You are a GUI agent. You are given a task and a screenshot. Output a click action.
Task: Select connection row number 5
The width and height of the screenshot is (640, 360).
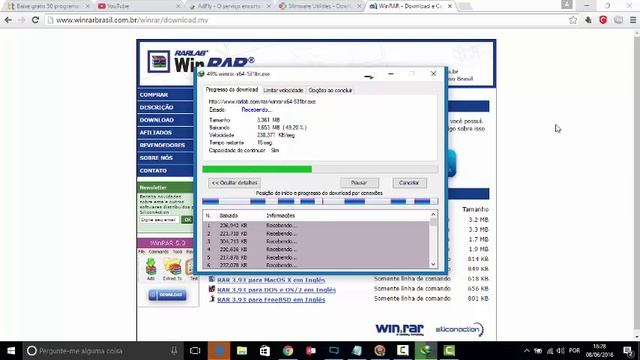pyautogui.click(x=316, y=258)
